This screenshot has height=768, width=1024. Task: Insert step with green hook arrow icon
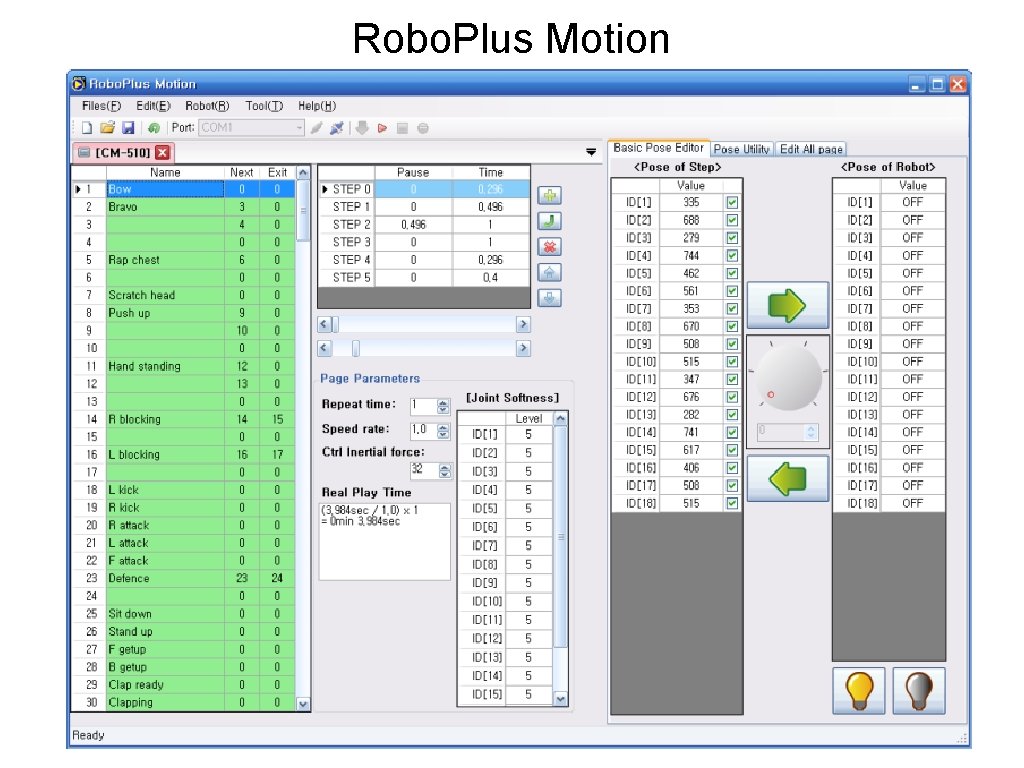click(550, 221)
